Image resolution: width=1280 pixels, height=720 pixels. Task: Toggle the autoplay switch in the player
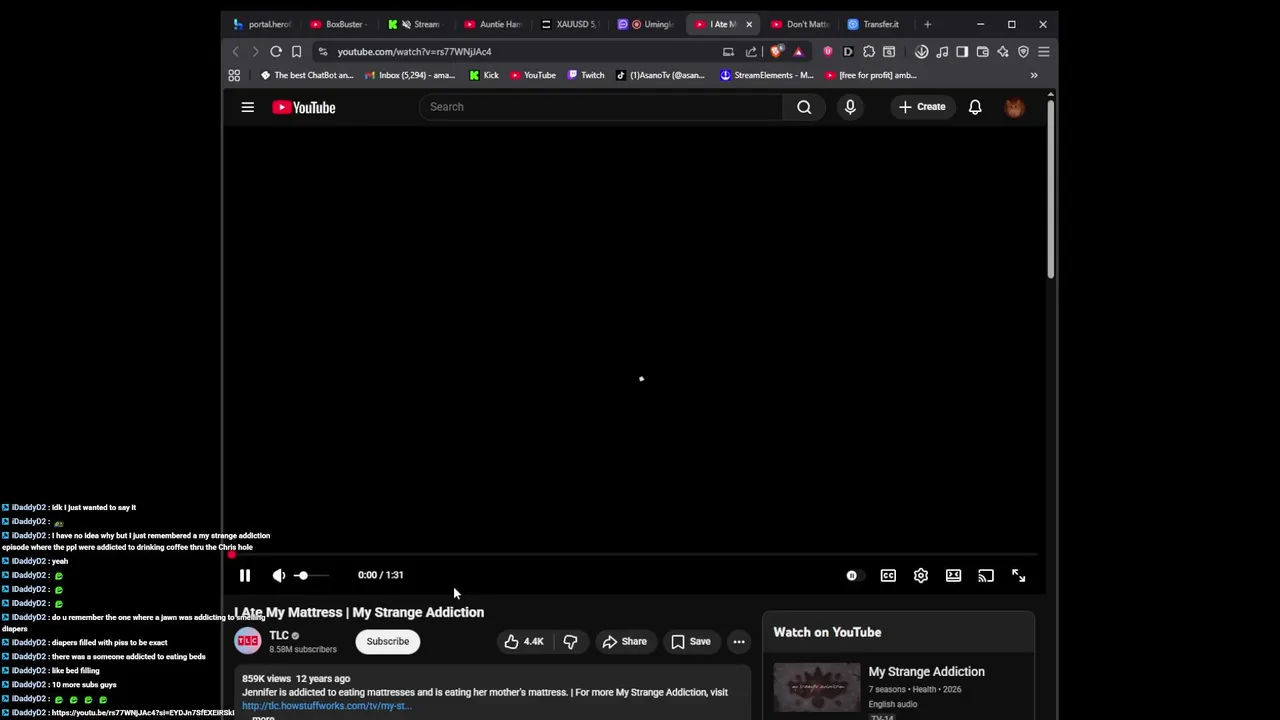click(x=852, y=575)
